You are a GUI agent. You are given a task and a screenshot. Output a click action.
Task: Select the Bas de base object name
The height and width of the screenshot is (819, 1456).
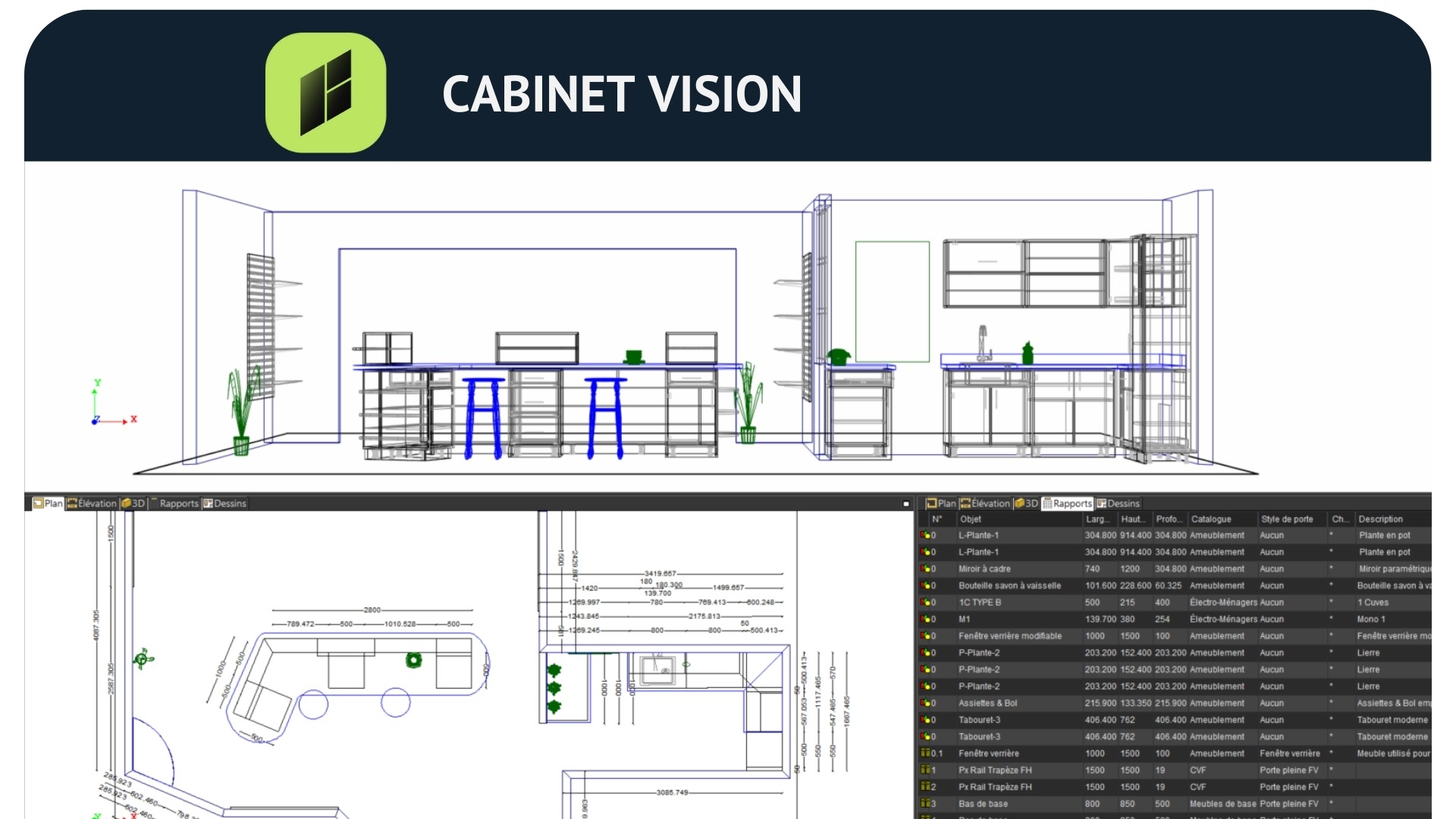[983, 804]
